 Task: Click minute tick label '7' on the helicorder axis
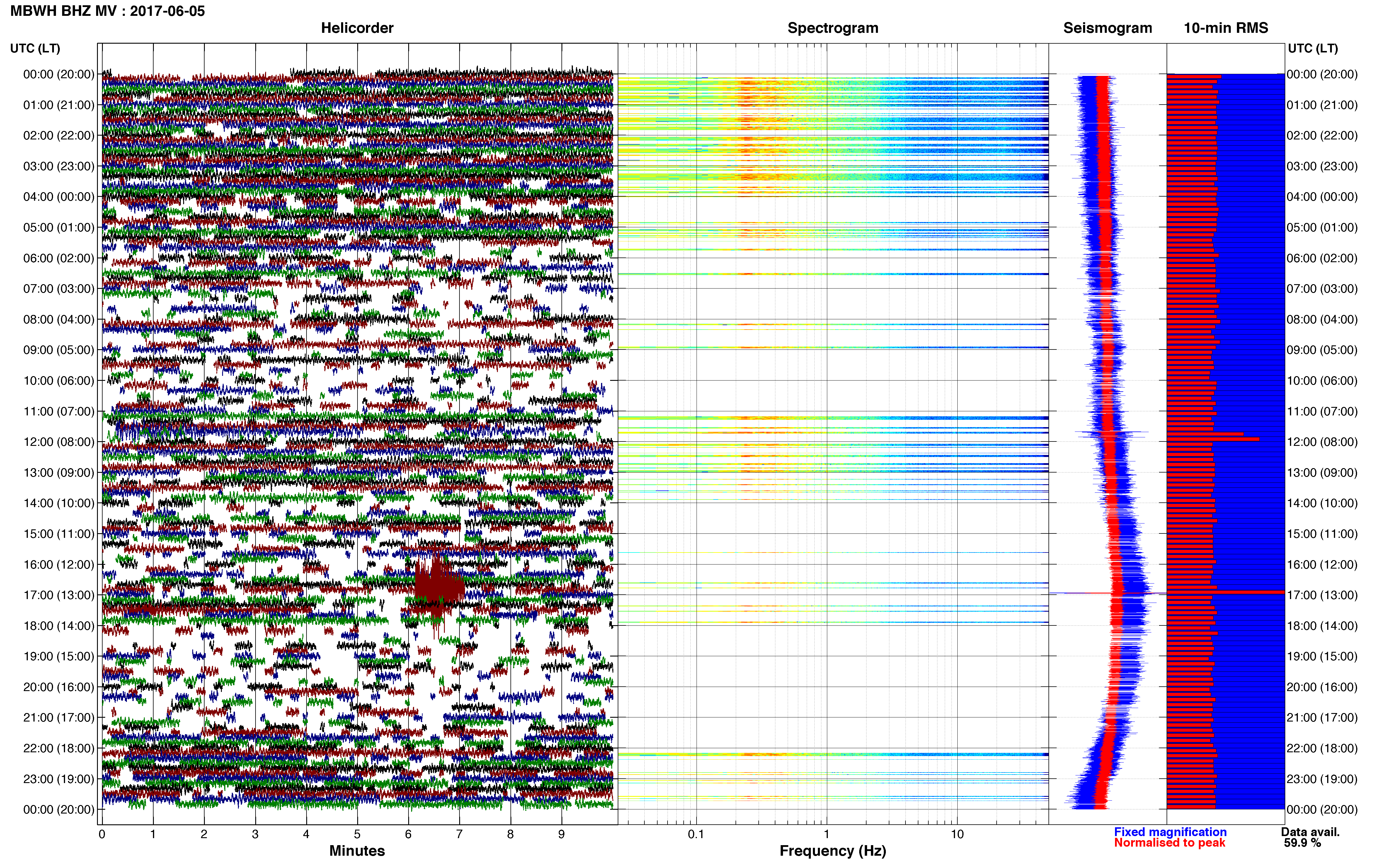[459, 834]
